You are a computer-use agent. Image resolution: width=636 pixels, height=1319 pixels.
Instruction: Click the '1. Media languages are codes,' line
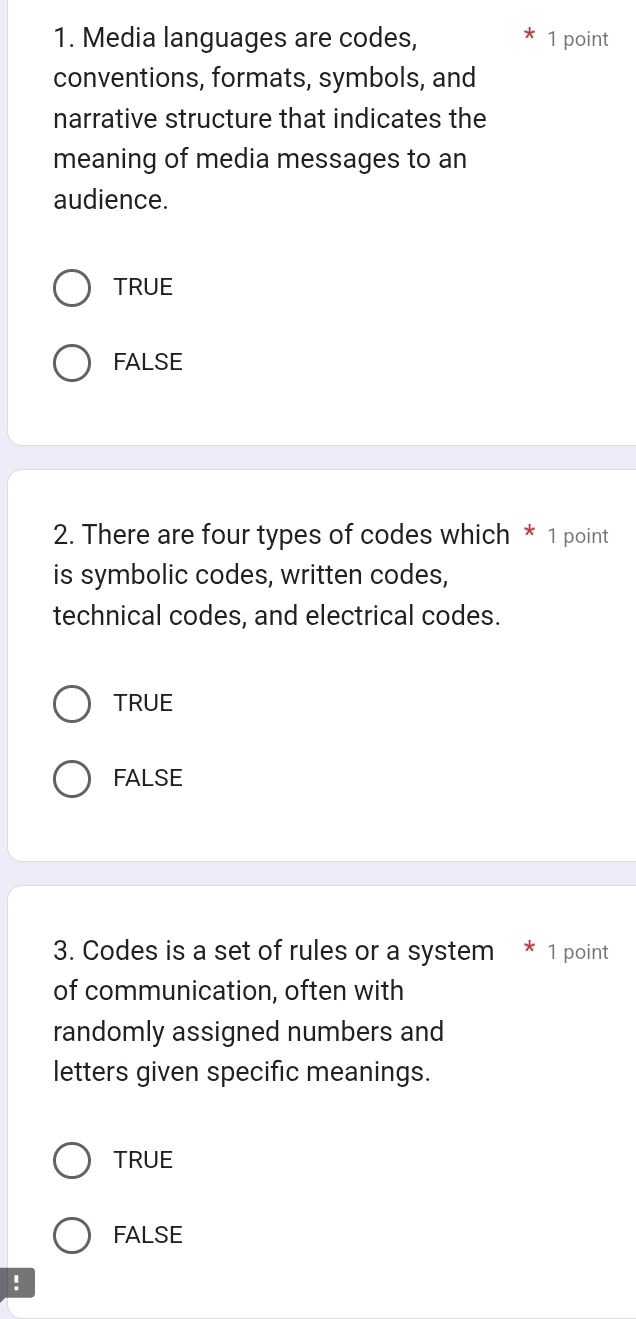(237, 38)
